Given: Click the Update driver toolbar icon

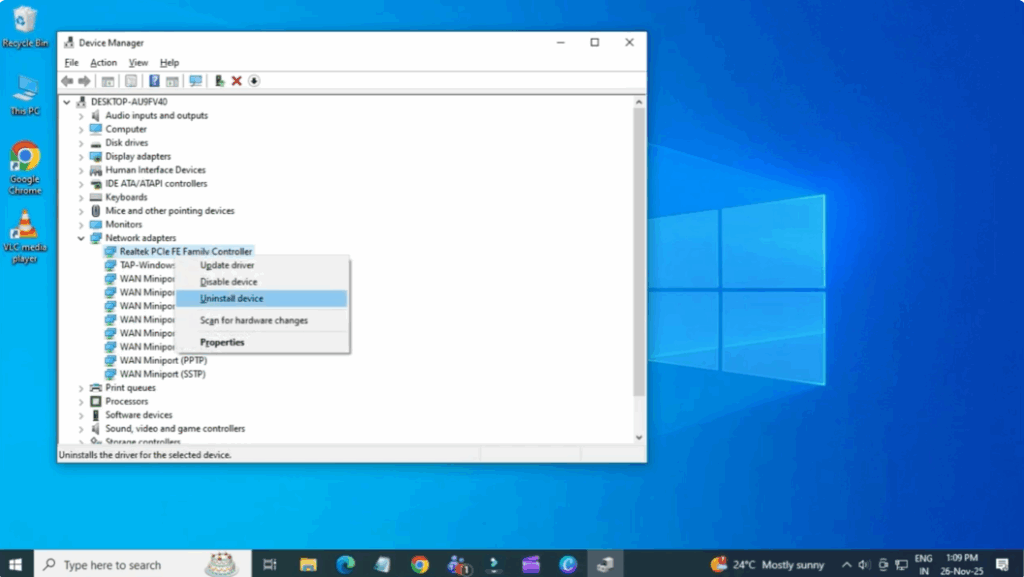Looking at the screenshot, I should (x=219, y=81).
